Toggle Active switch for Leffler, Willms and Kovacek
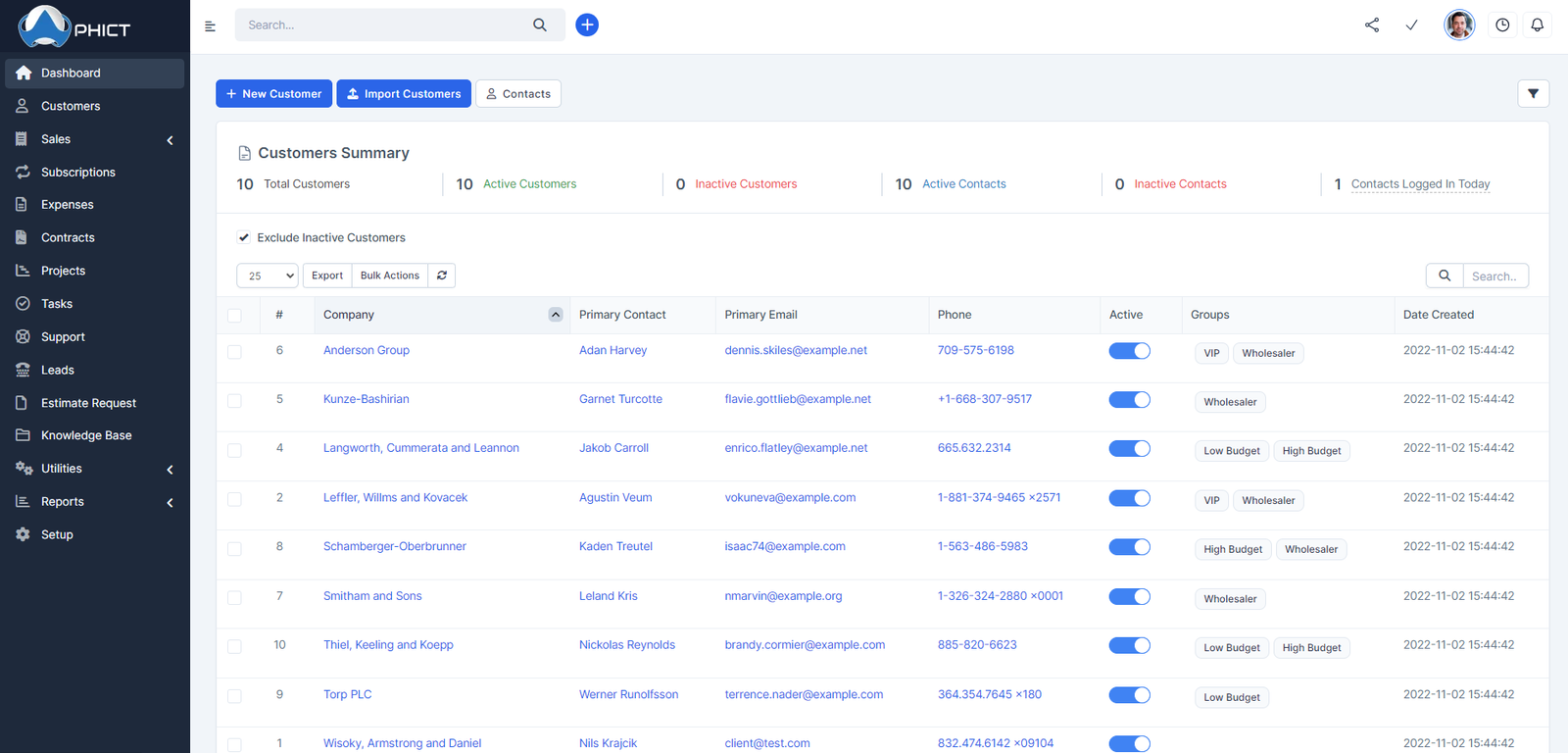 [x=1129, y=498]
